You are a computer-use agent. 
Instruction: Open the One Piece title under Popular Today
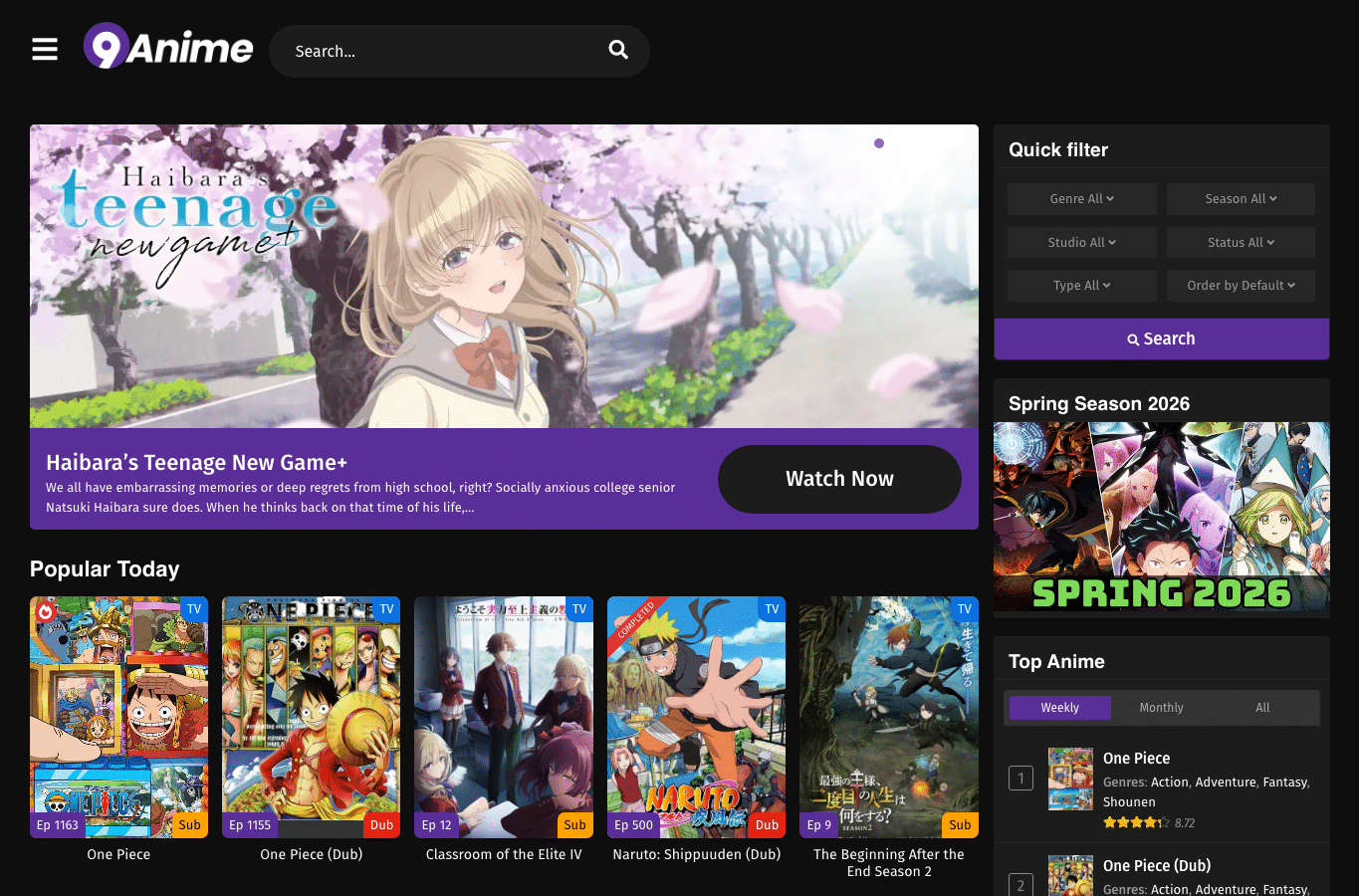pos(118,854)
